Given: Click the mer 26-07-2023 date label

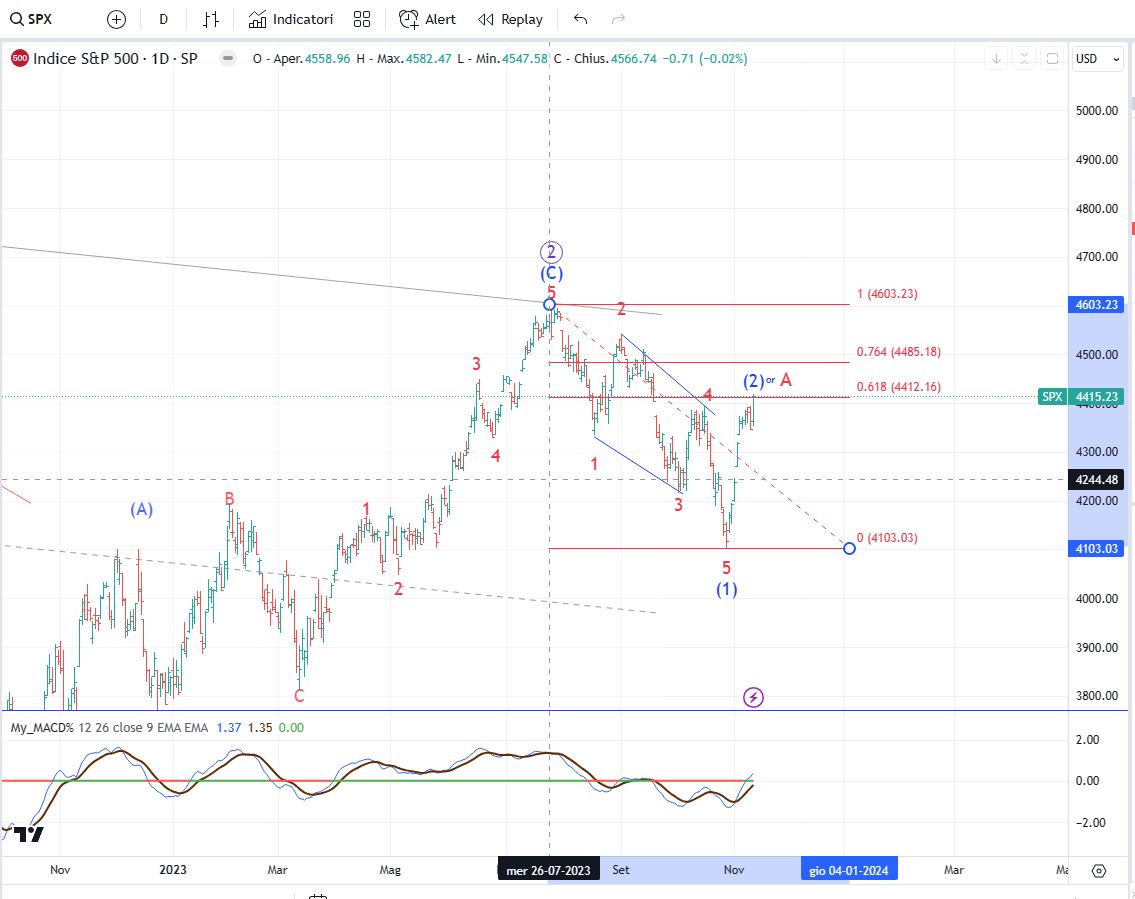Looking at the screenshot, I should pyautogui.click(x=549, y=870).
